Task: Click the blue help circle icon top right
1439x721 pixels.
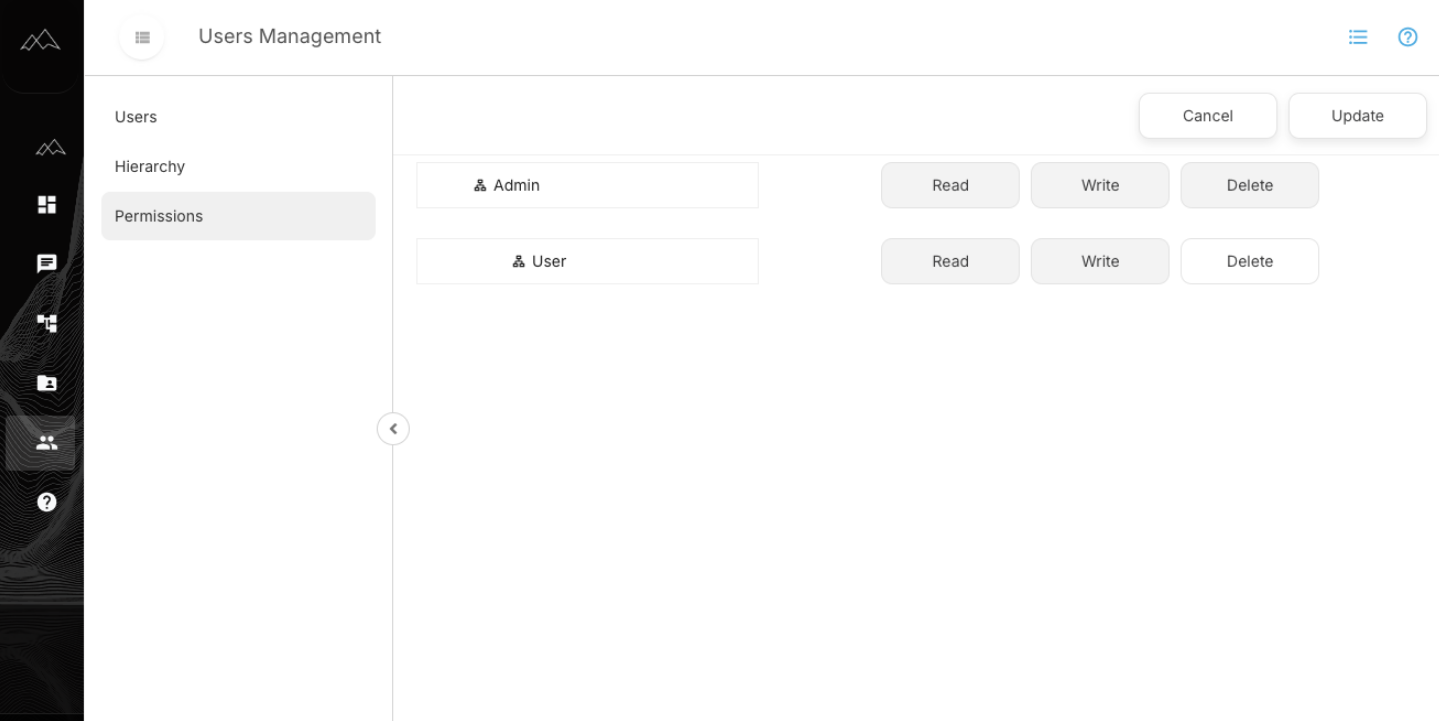Action: [x=1408, y=37]
